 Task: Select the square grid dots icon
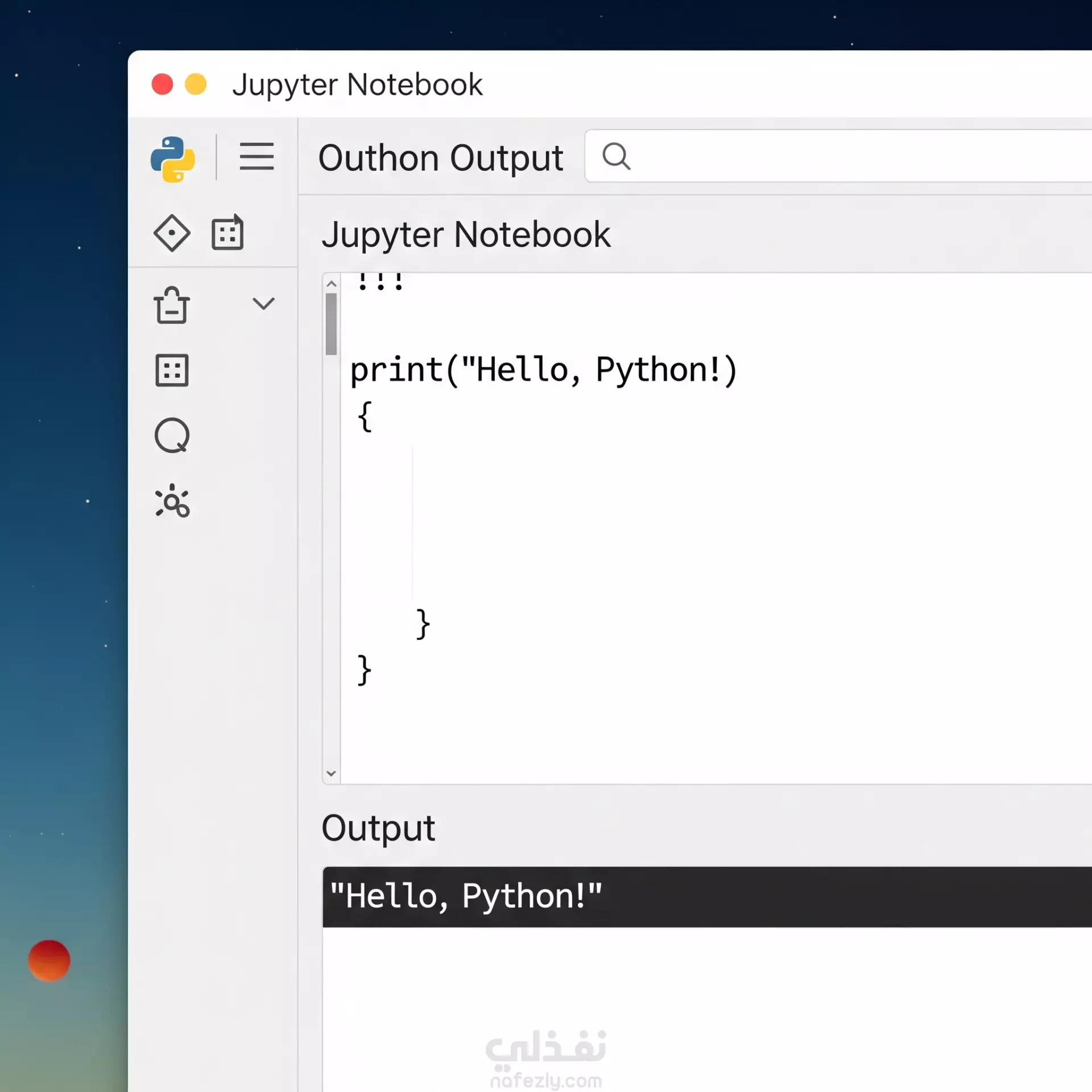tap(172, 370)
